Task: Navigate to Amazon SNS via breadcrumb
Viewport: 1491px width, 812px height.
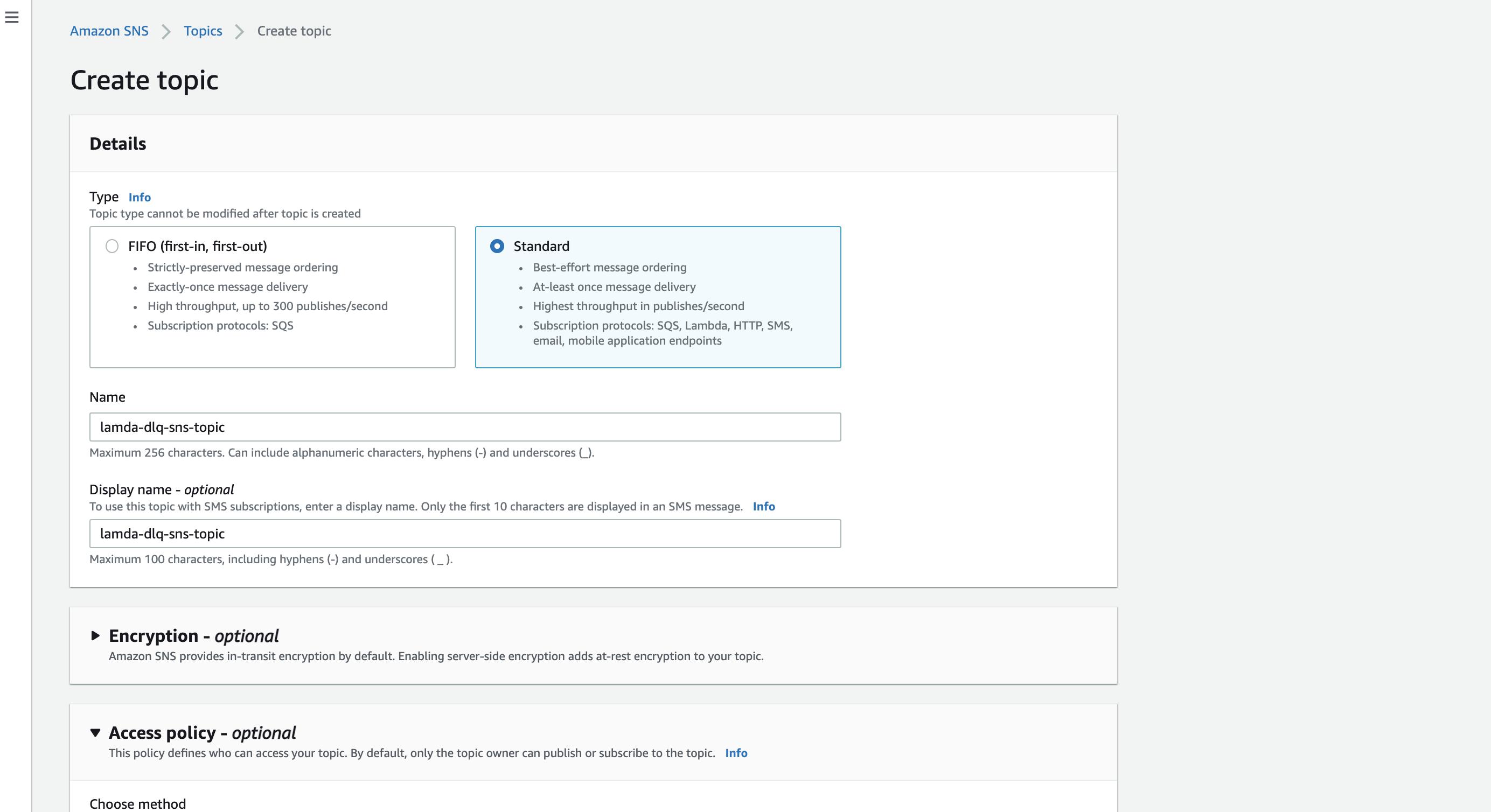Action: click(x=109, y=31)
